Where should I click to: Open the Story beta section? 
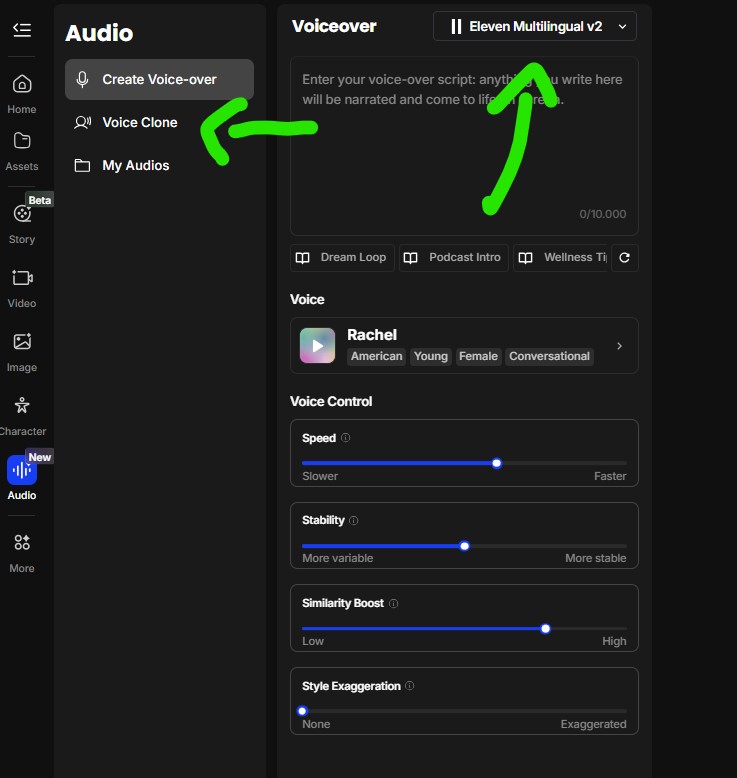click(22, 223)
